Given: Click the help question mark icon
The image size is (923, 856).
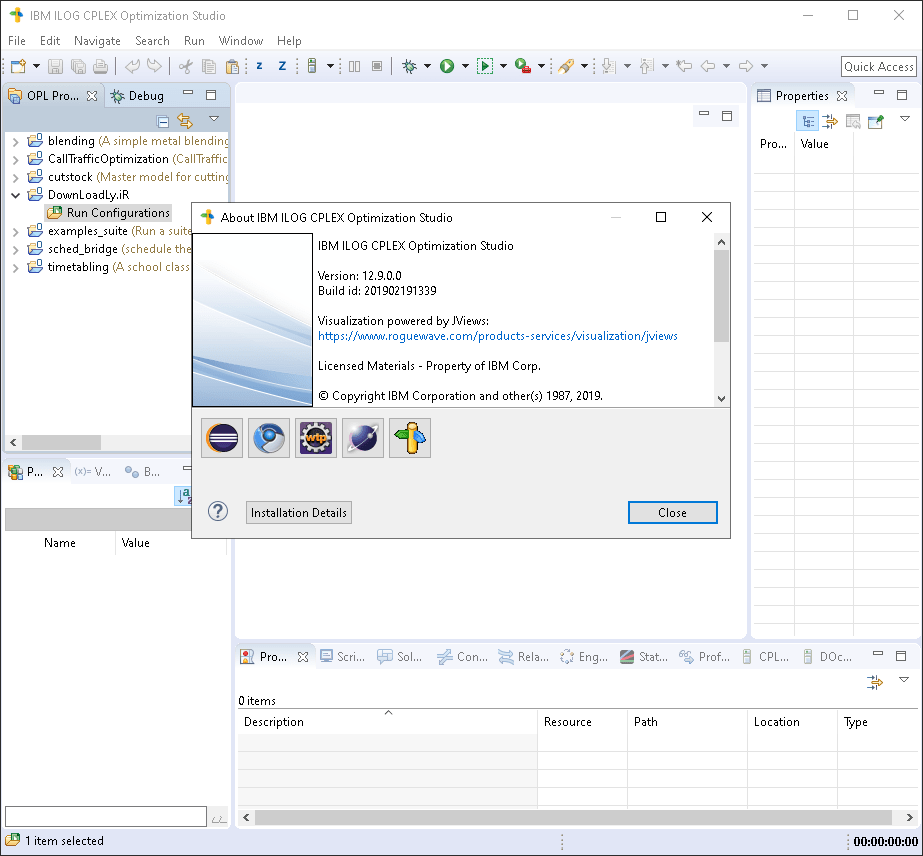Looking at the screenshot, I should tap(218, 512).
